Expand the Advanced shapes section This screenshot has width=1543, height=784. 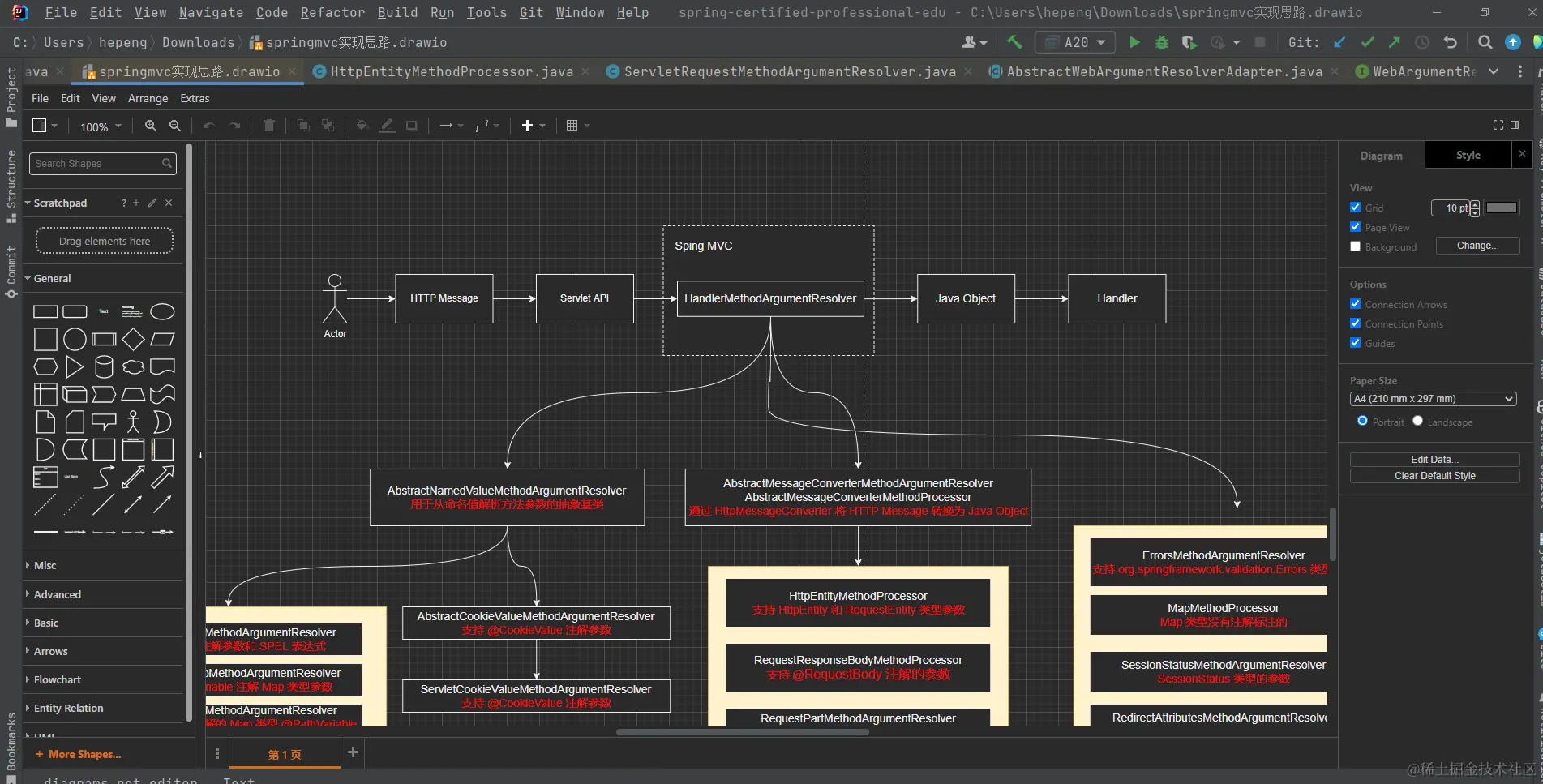[57, 594]
